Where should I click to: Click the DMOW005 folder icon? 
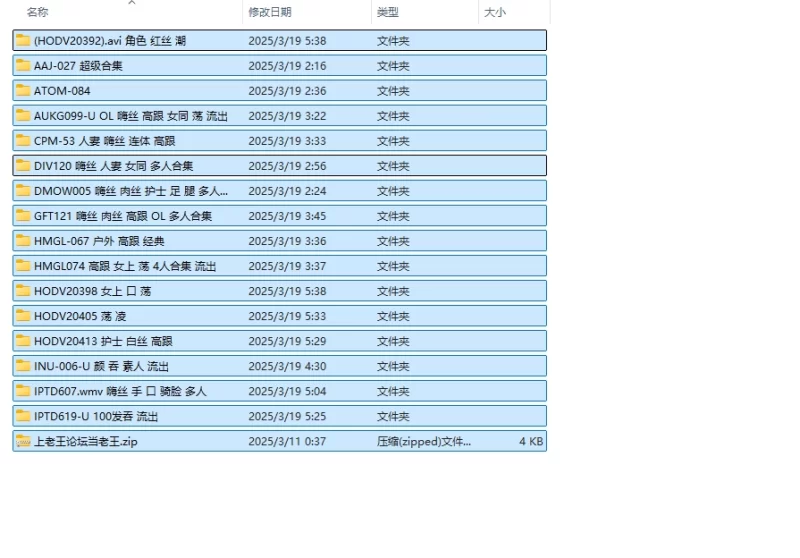pyautogui.click(x=23, y=190)
